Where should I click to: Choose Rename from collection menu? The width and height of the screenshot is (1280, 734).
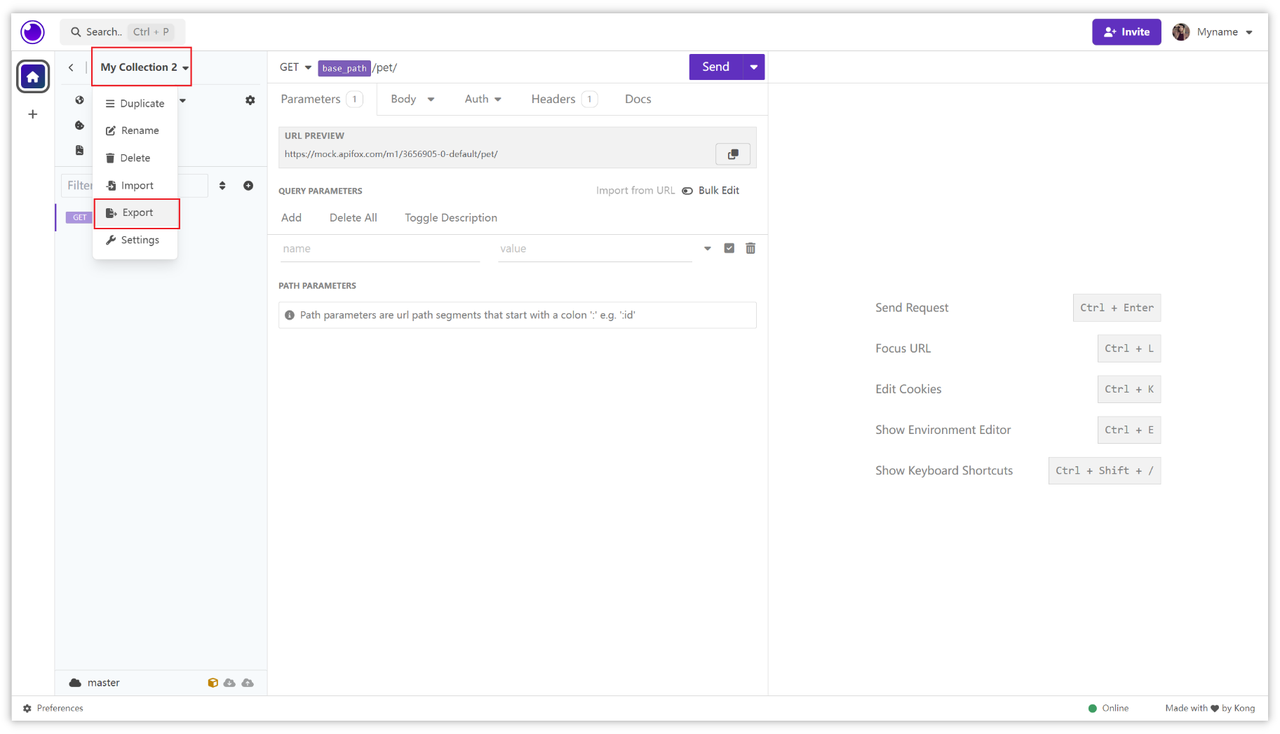135,130
